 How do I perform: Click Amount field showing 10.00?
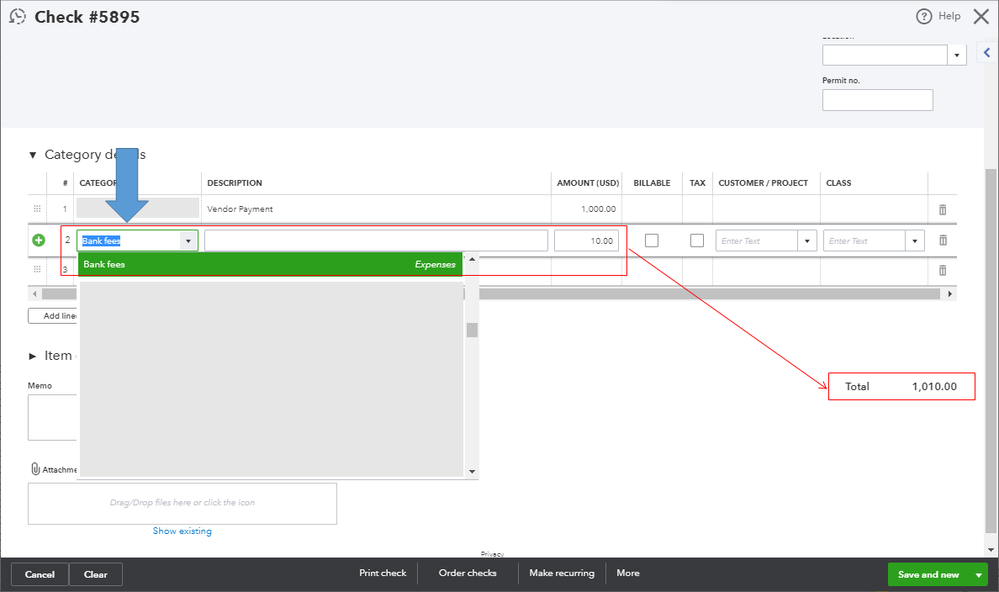(586, 241)
